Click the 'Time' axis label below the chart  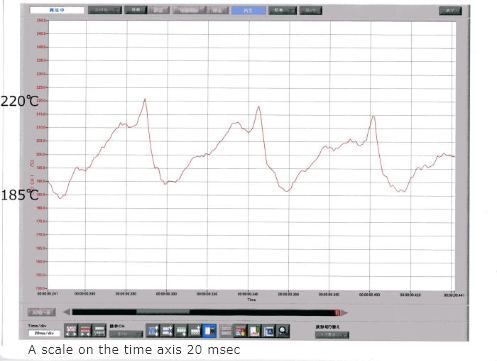pos(251,300)
